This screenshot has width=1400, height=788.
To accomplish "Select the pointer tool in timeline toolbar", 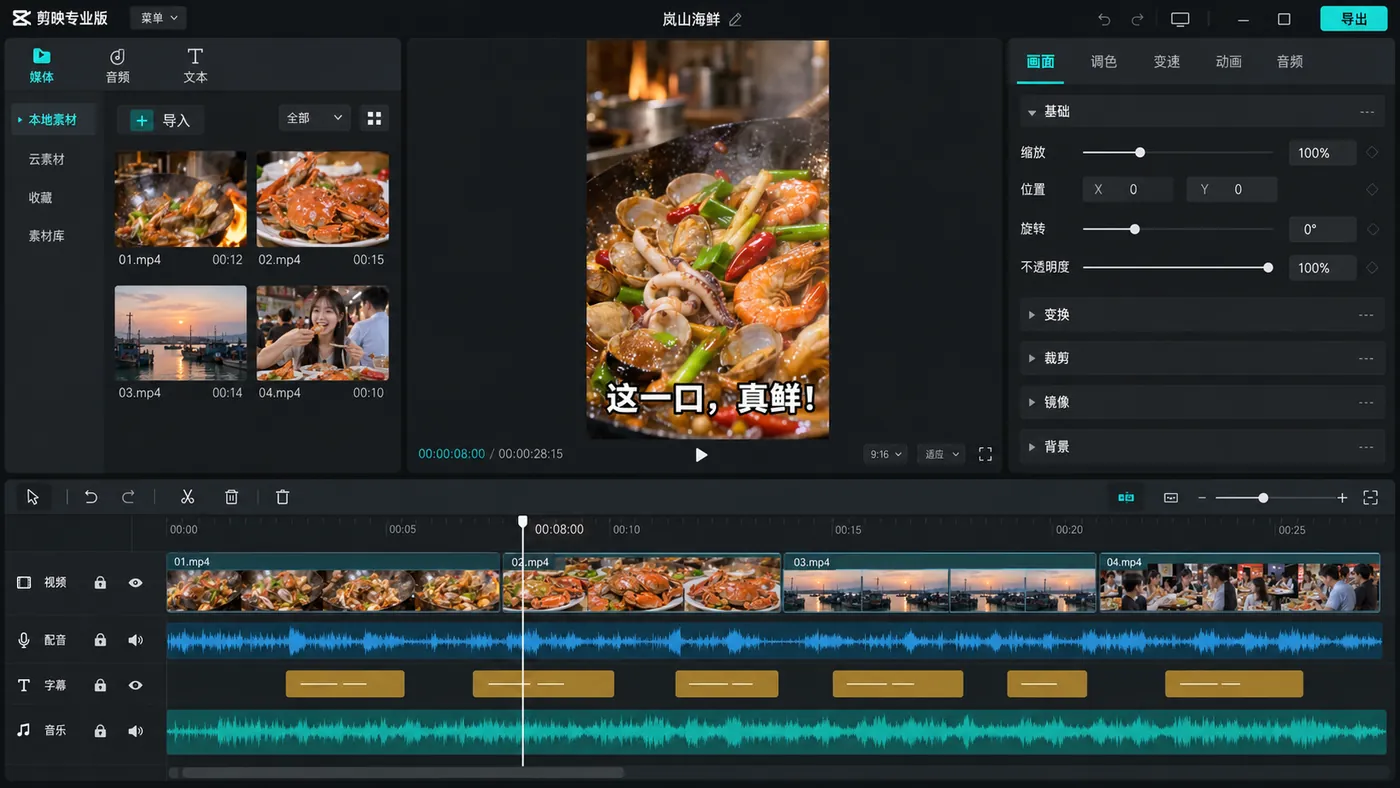I will click(x=33, y=497).
